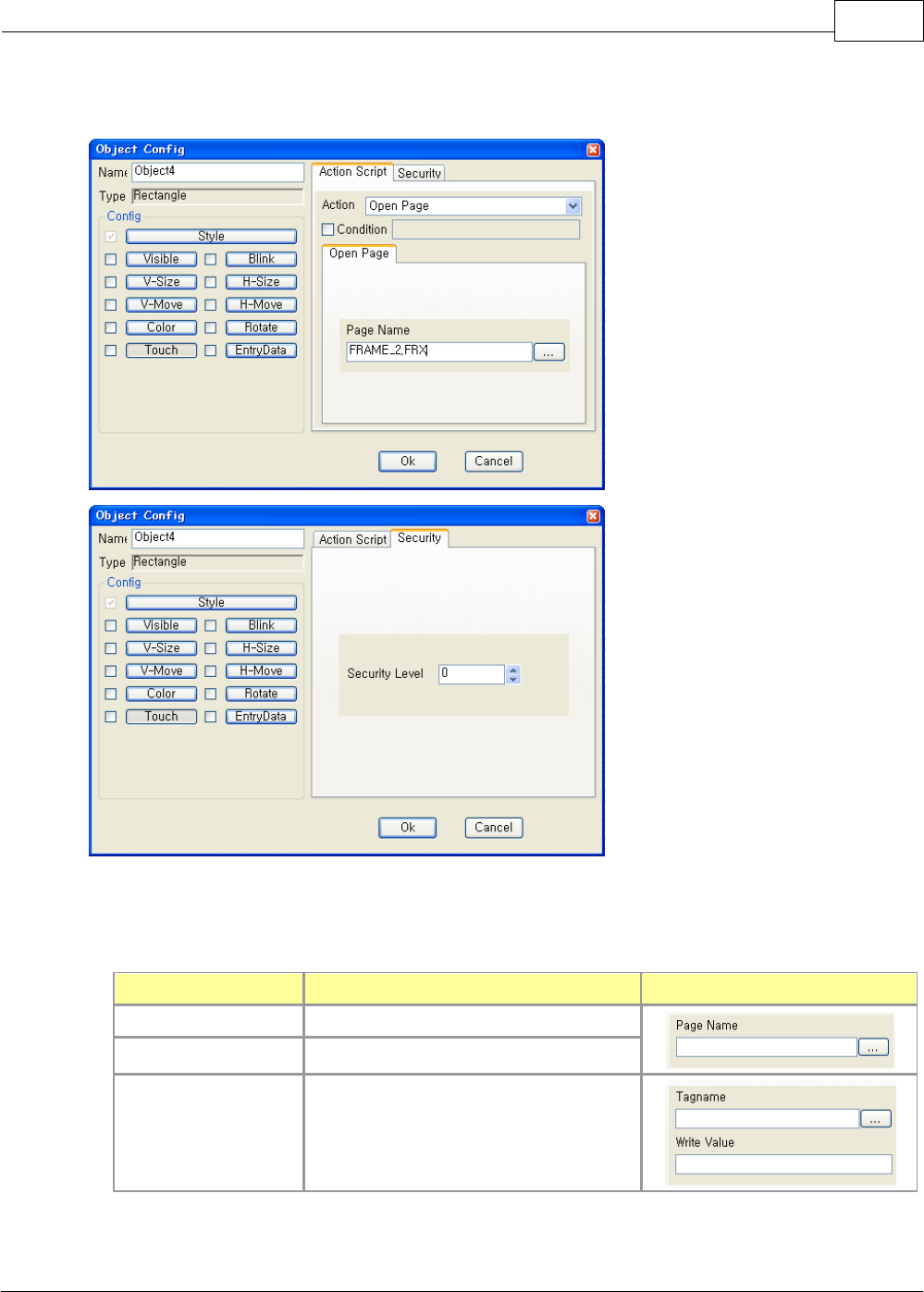Click Cancel in the Open Page dialog
Viewport: 924px width, 1292px height.
click(494, 461)
